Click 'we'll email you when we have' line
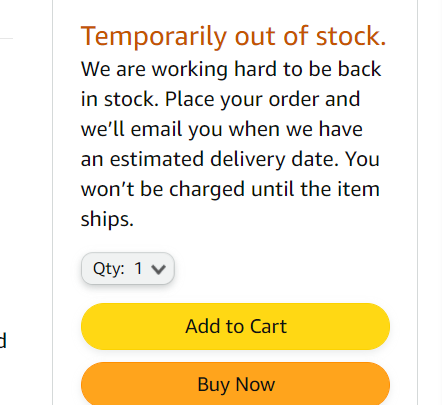 coord(221,129)
